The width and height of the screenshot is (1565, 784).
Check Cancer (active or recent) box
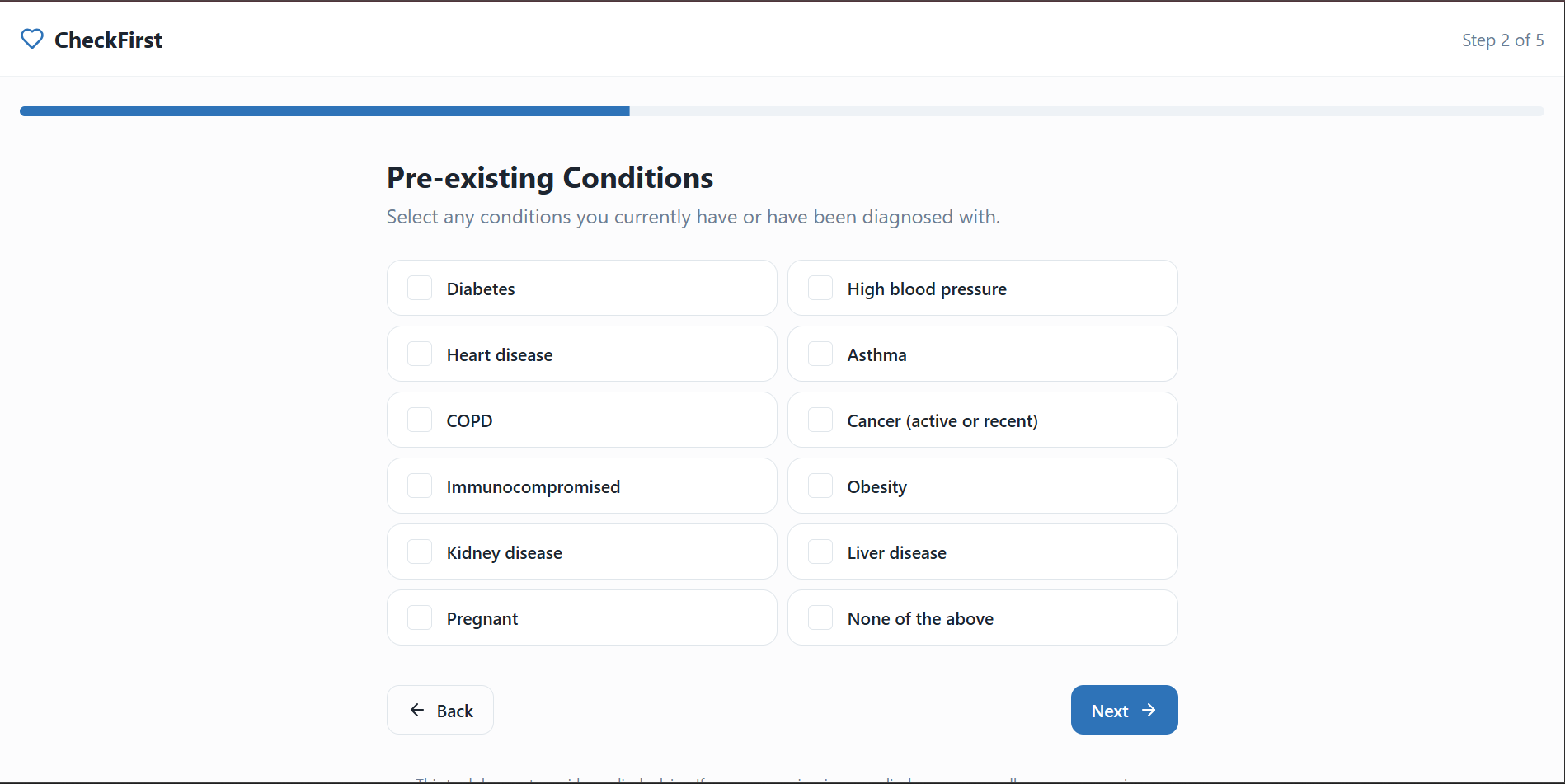[820, 420]
